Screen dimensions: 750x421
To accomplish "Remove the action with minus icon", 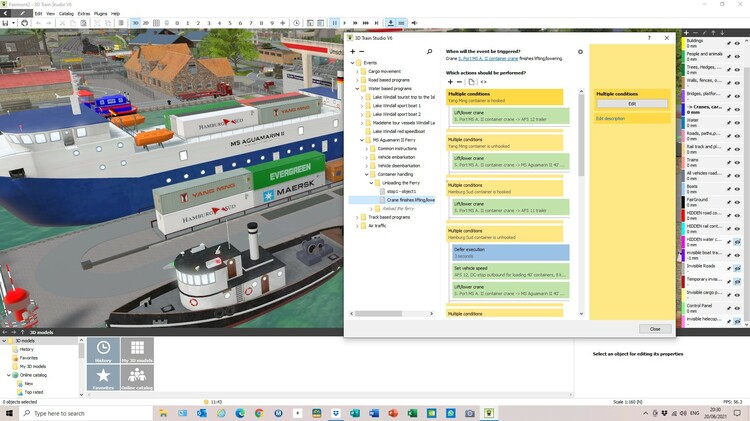I will click(459, 82).
